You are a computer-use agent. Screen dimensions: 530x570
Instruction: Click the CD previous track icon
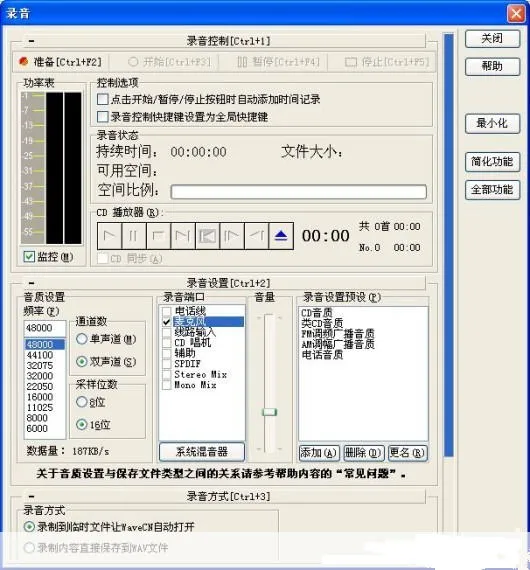(207, 236)
